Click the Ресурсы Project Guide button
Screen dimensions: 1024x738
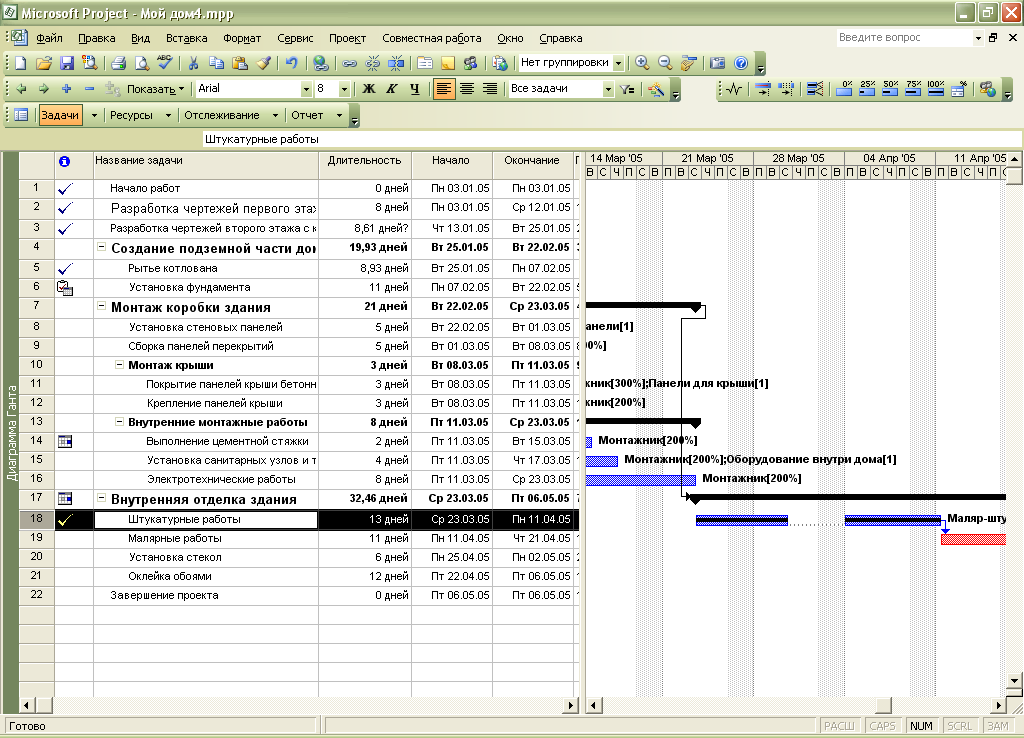point(131,116)
